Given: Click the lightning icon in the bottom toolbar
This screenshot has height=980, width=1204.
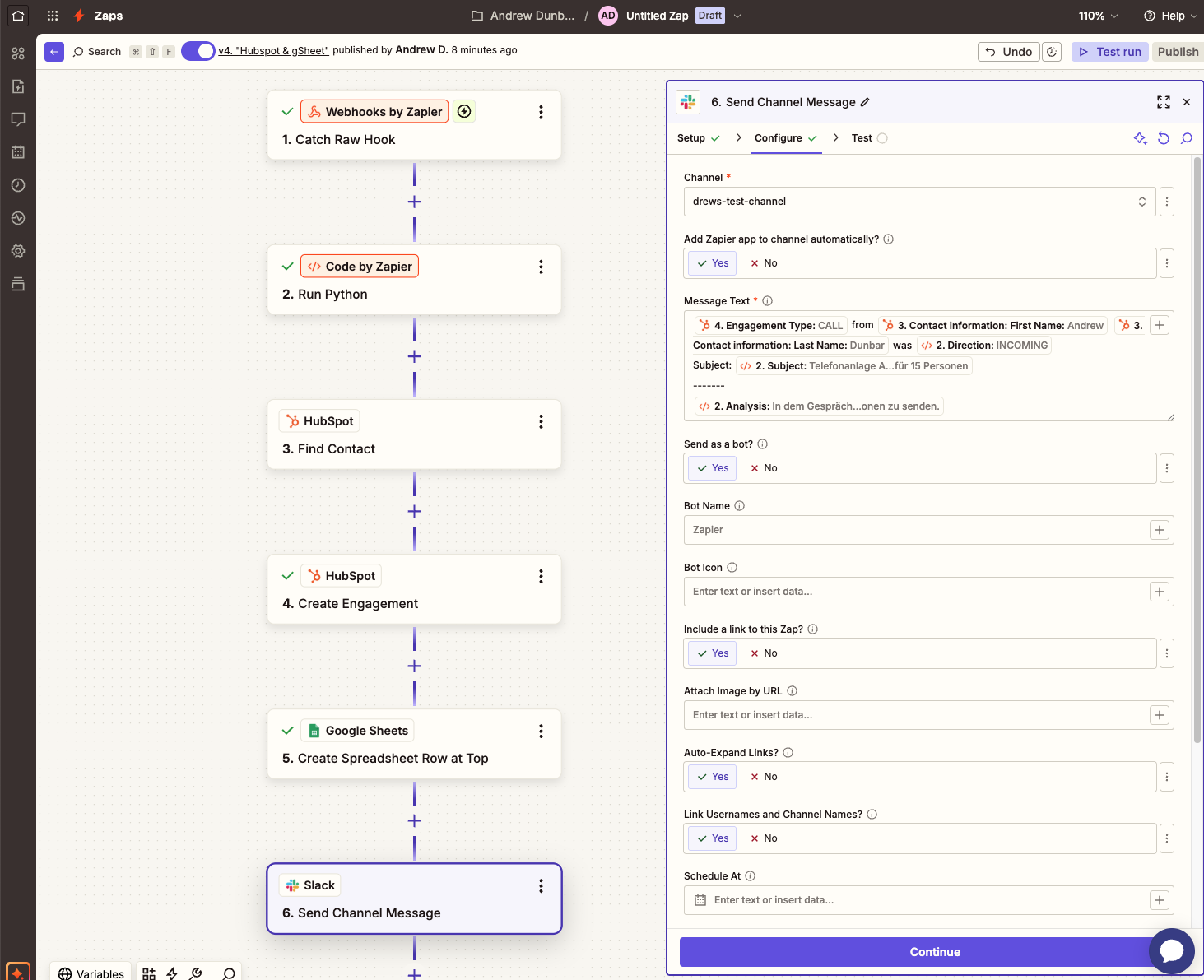Looking at the screenshot, I should coord(172,973).
